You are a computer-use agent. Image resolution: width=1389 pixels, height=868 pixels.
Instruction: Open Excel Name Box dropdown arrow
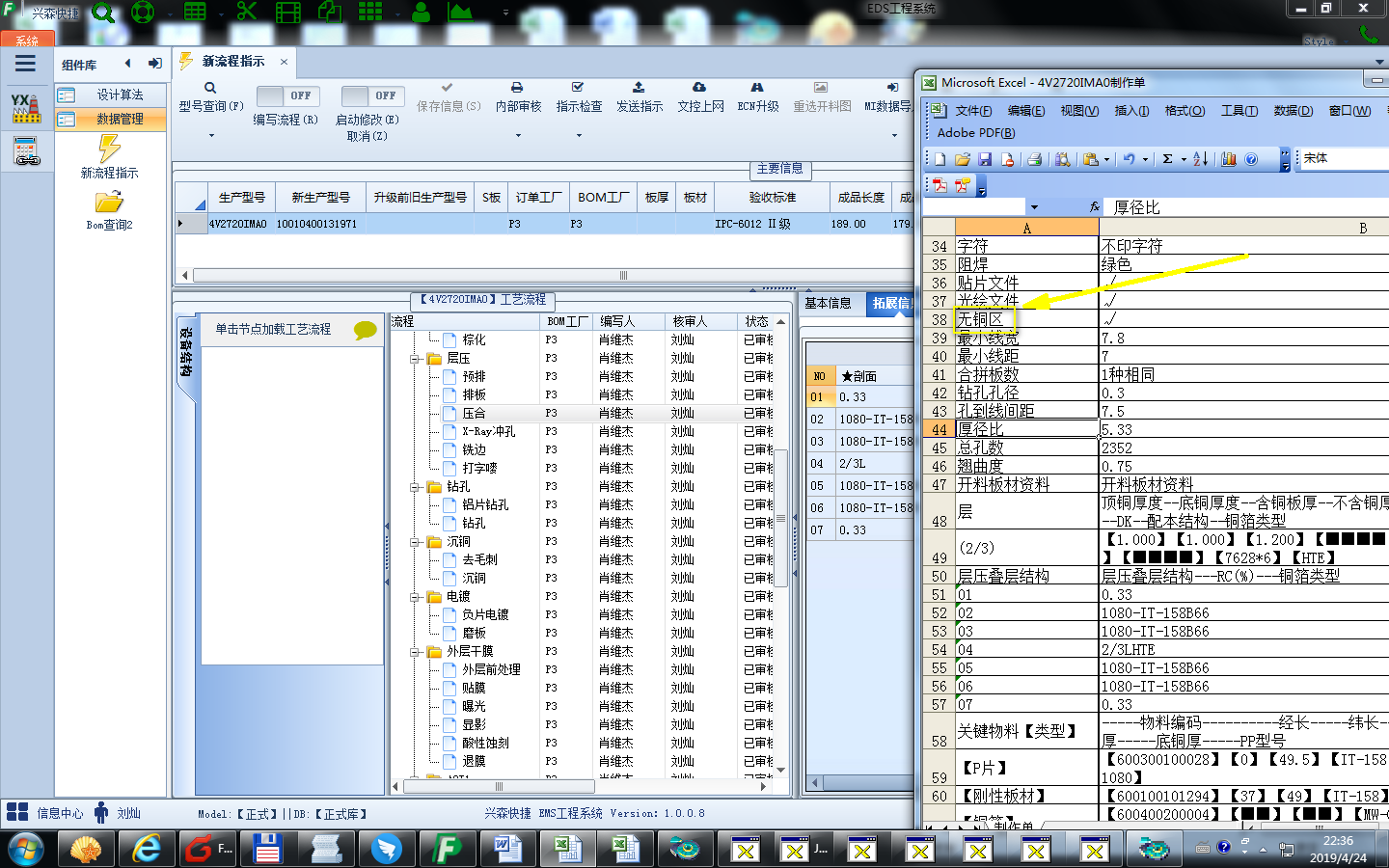point(1034,207)
